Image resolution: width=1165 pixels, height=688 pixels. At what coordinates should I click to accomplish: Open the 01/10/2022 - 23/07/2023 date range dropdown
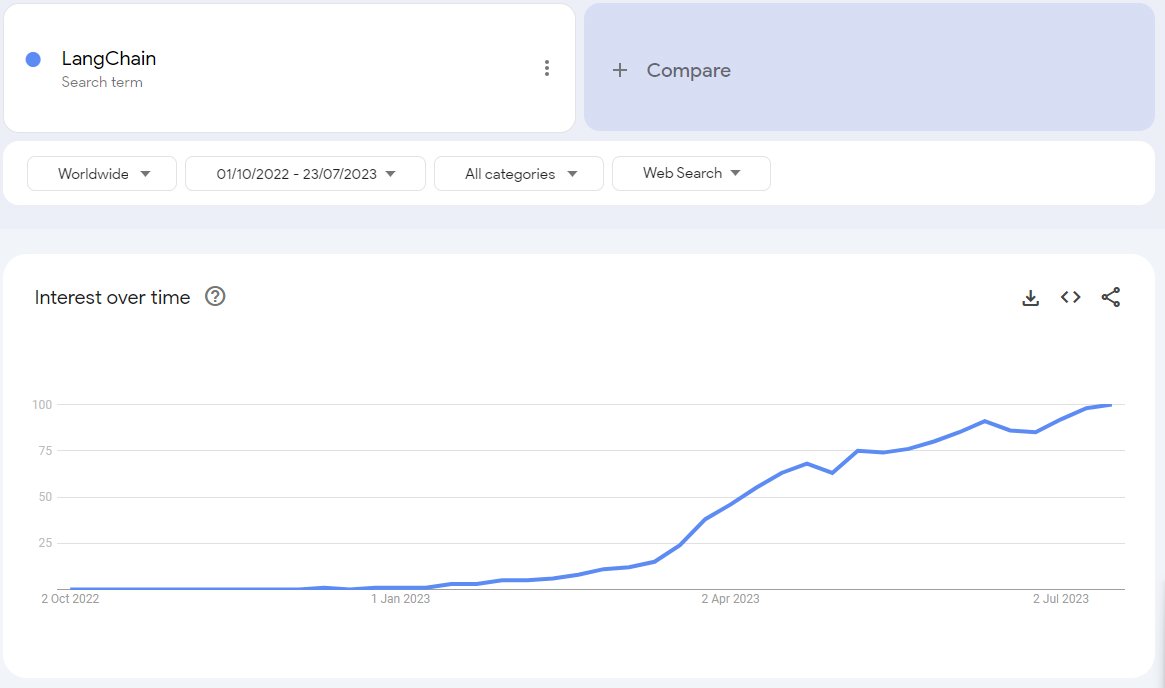click(x=305, y=174)
